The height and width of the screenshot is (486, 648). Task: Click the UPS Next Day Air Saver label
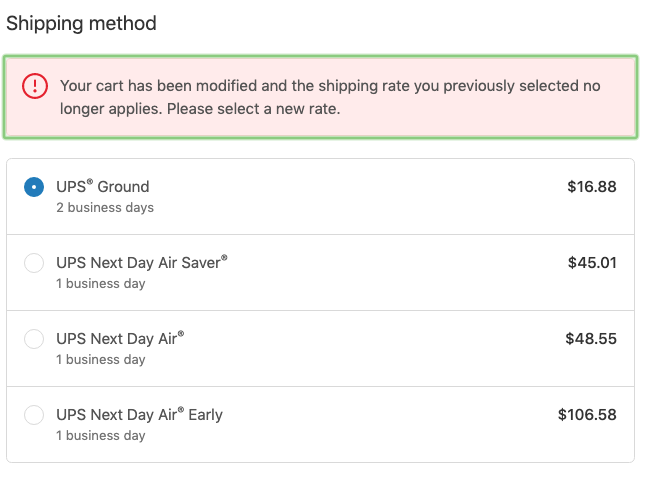pos(142,262)
